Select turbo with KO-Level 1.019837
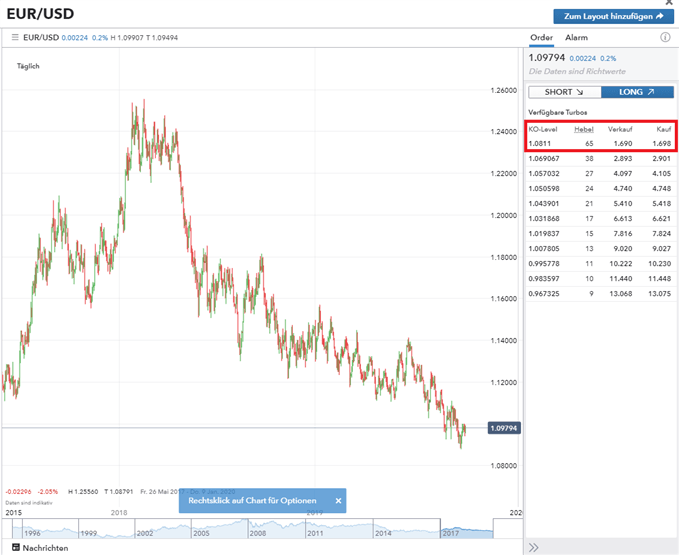The image size is (679, 555). (600, 234)
